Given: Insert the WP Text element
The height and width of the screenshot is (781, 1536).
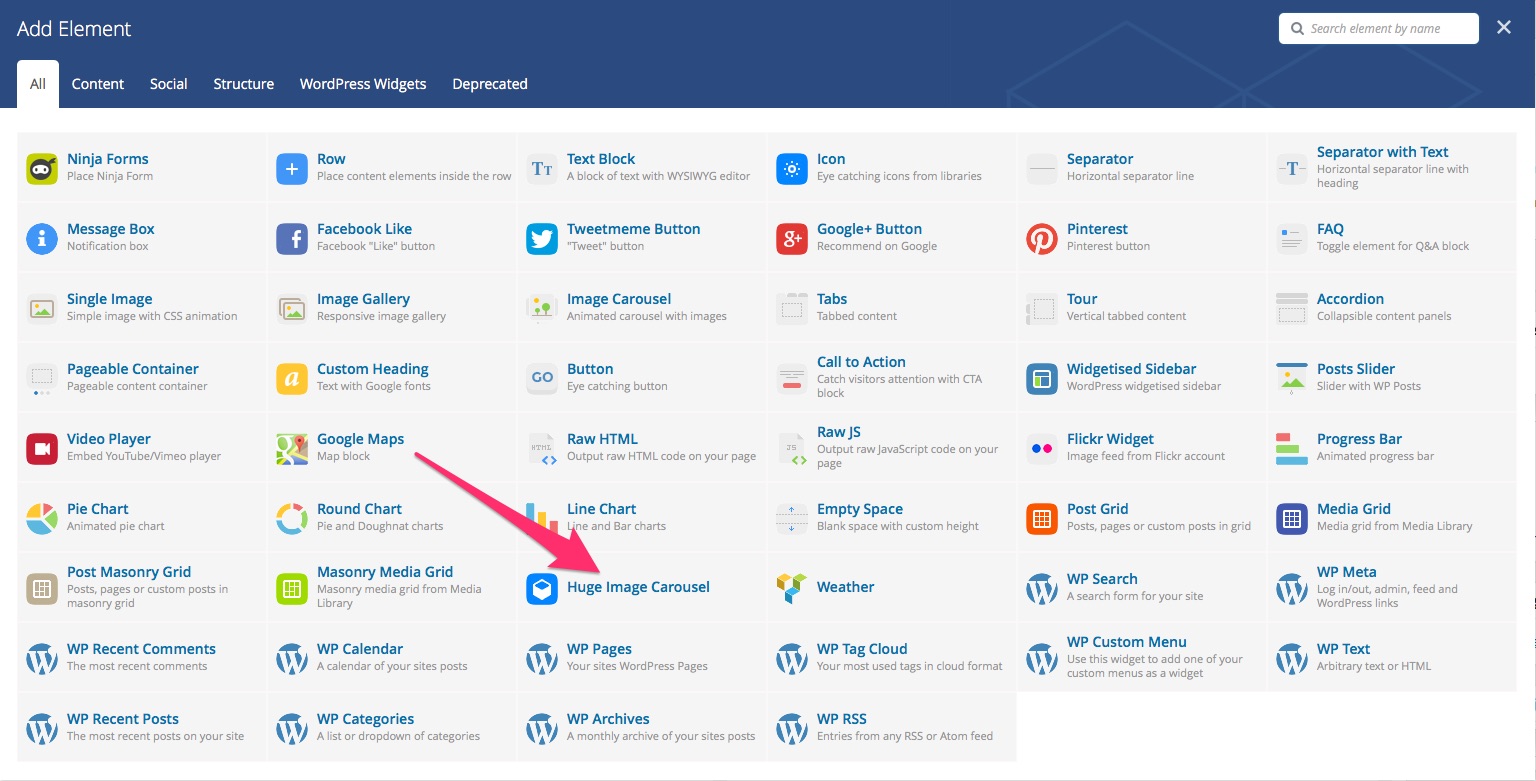Looking at the screenshot, I should coord(1392,658).
